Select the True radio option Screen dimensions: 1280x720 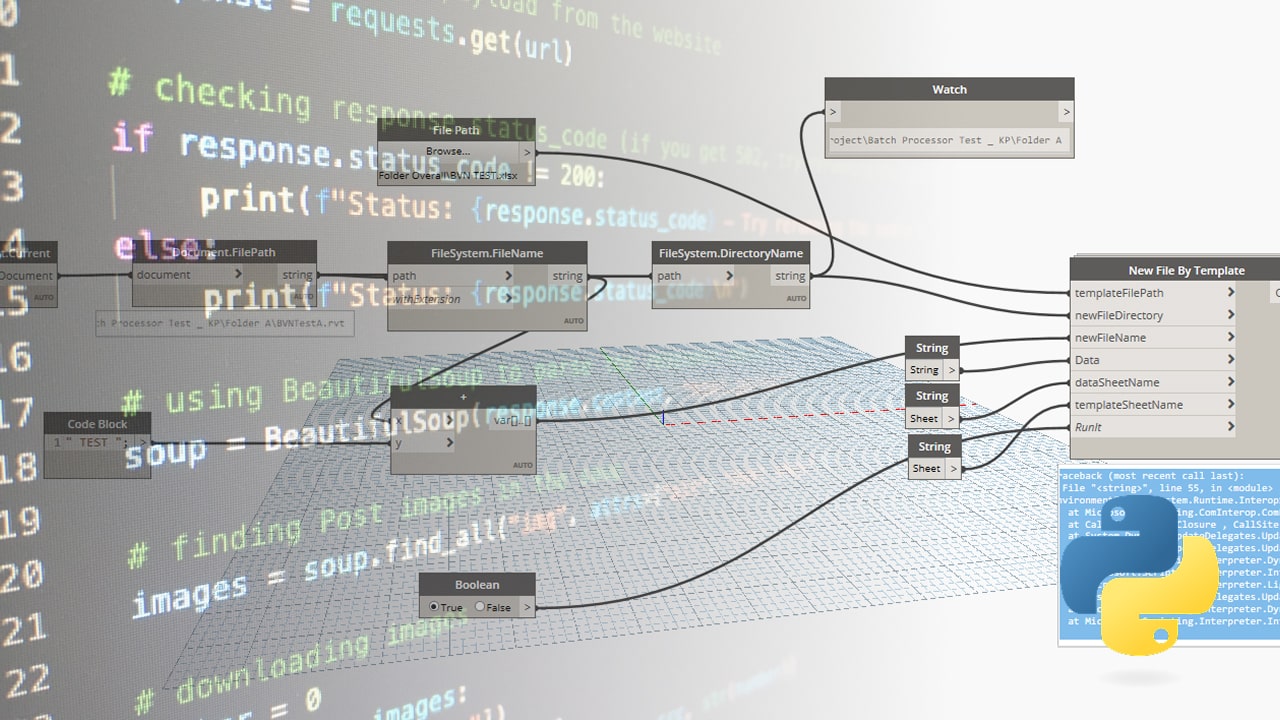coord(445,607)
